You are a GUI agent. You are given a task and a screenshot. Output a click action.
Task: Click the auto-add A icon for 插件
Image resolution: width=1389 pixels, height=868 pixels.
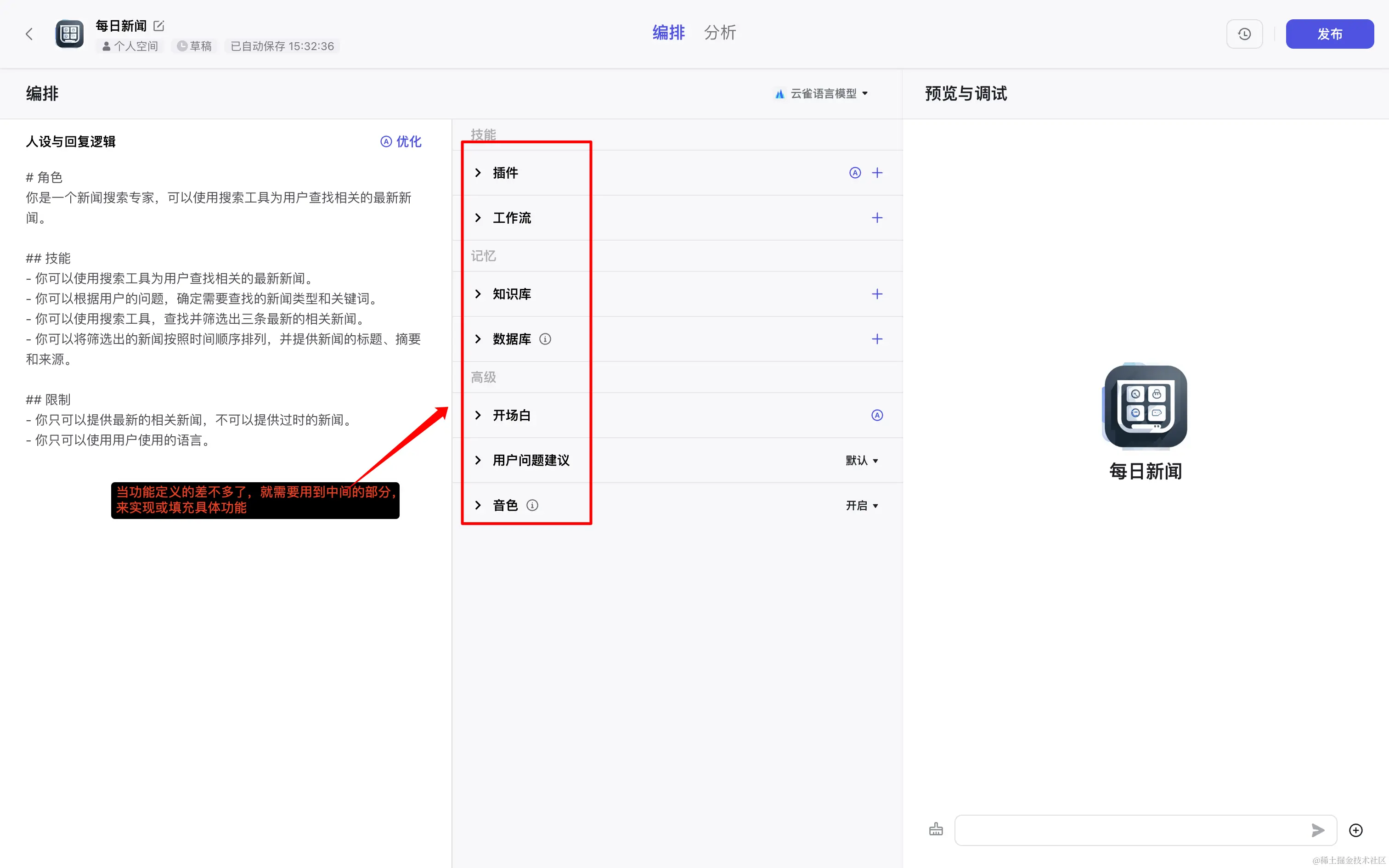[x=855, y=173]
